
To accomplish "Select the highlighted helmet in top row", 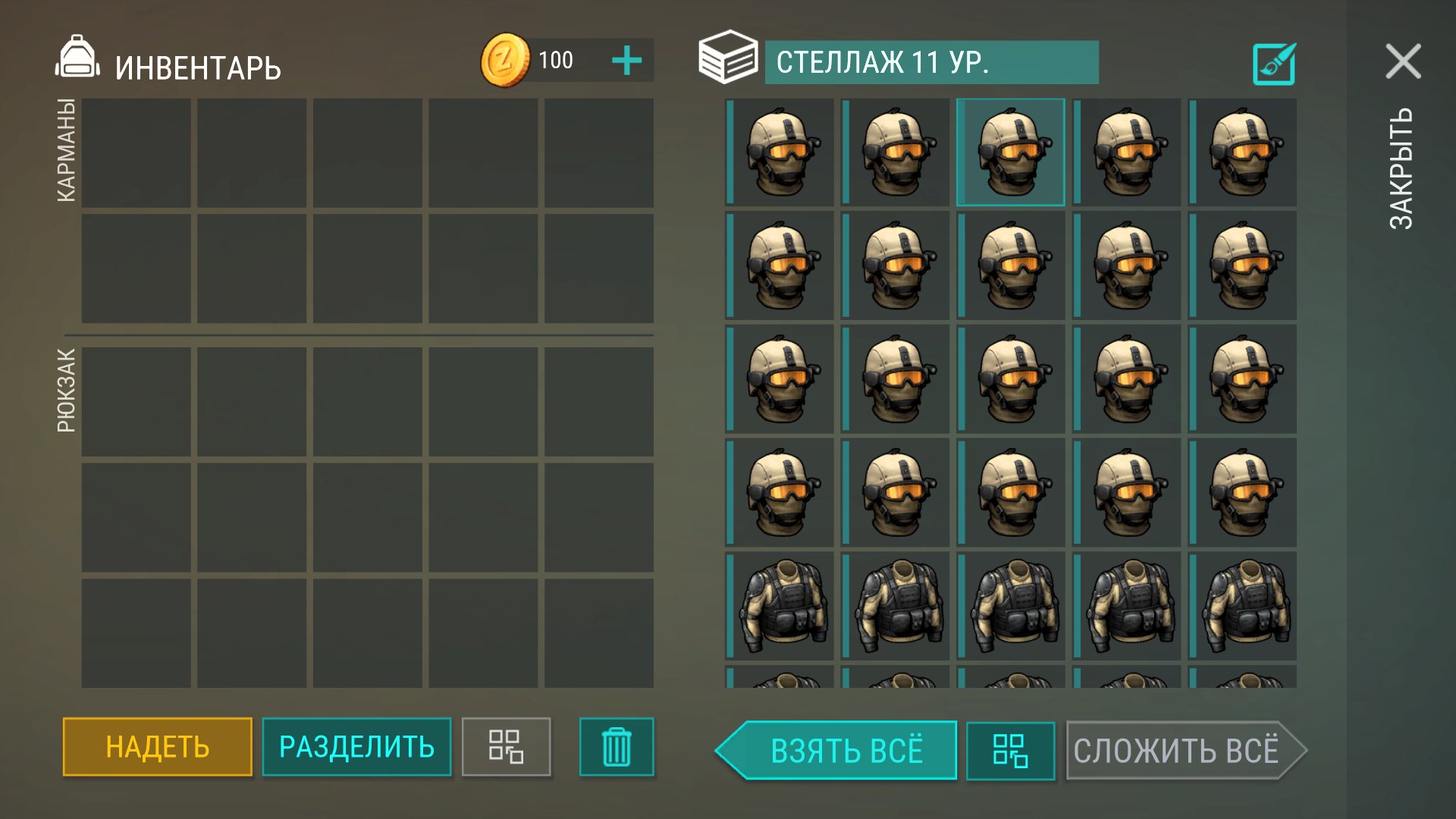I will [x=1011, y=152].
